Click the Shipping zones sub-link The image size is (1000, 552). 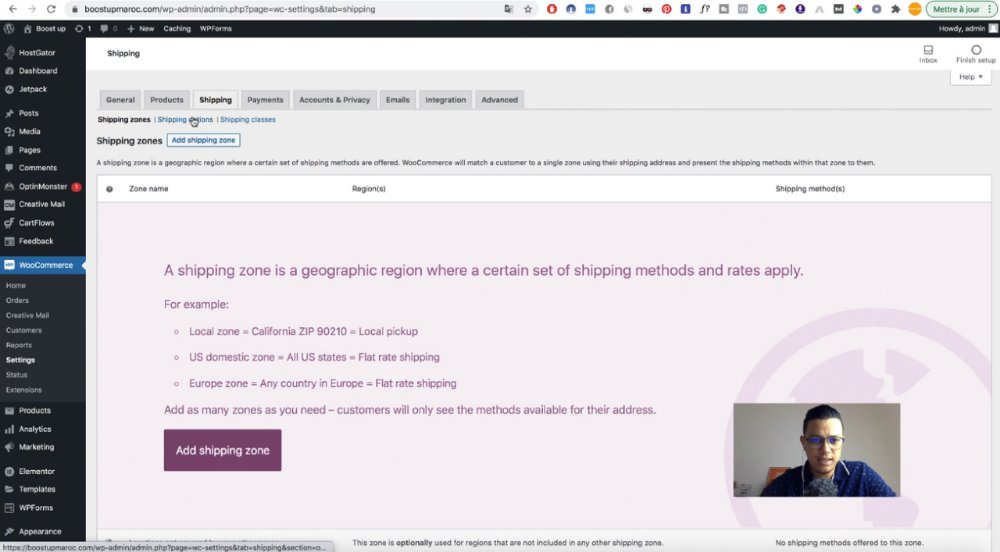pyautogui.click(x=124, y=120)
